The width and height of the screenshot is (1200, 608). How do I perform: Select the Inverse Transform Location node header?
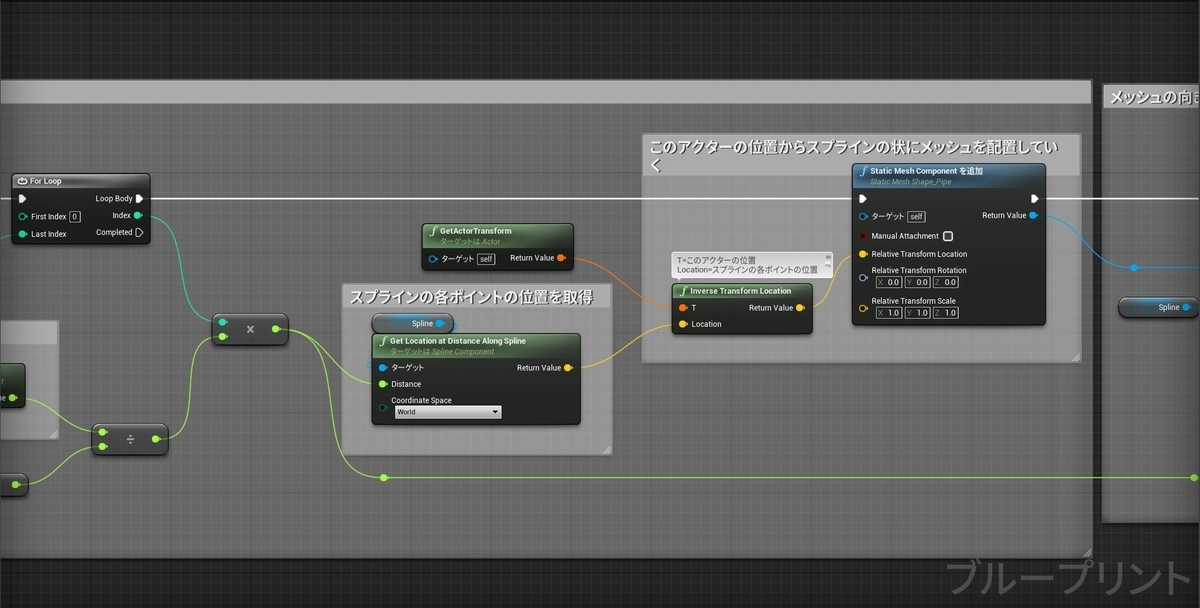742,291
